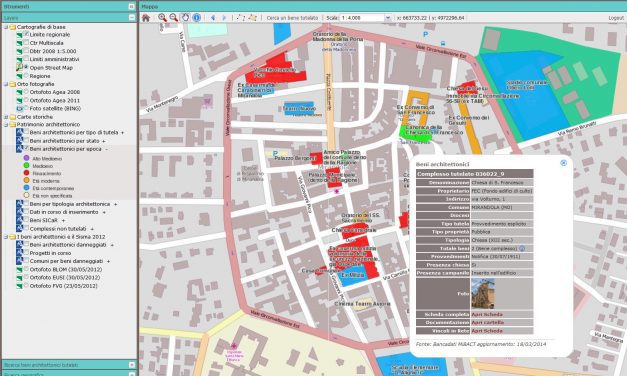Select Ortofoto FVG (23/05/2012) radio button
627x376 pixels.
[26, 286]
